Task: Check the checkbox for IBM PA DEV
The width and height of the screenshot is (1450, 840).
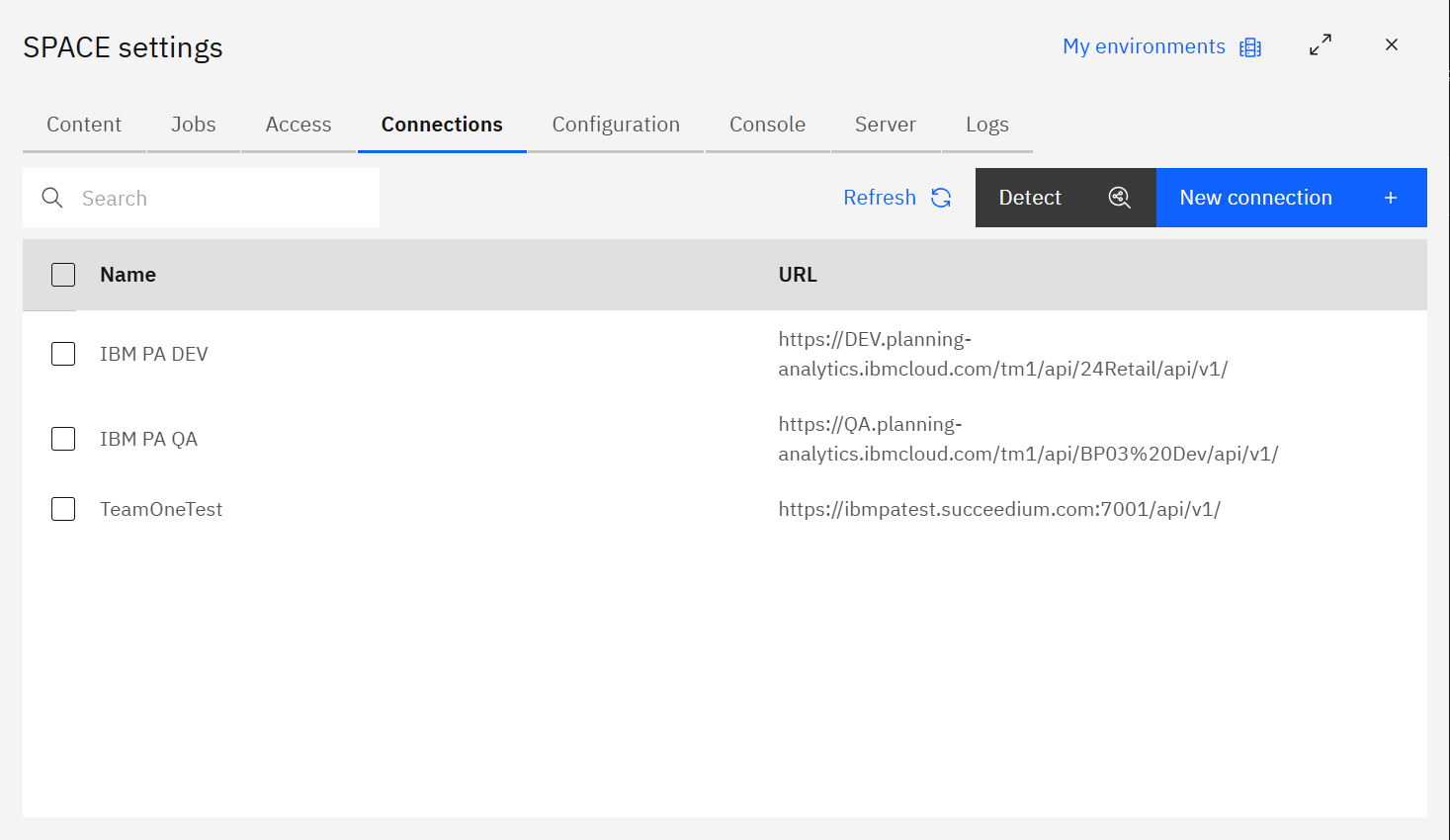Action: [62, 353]
